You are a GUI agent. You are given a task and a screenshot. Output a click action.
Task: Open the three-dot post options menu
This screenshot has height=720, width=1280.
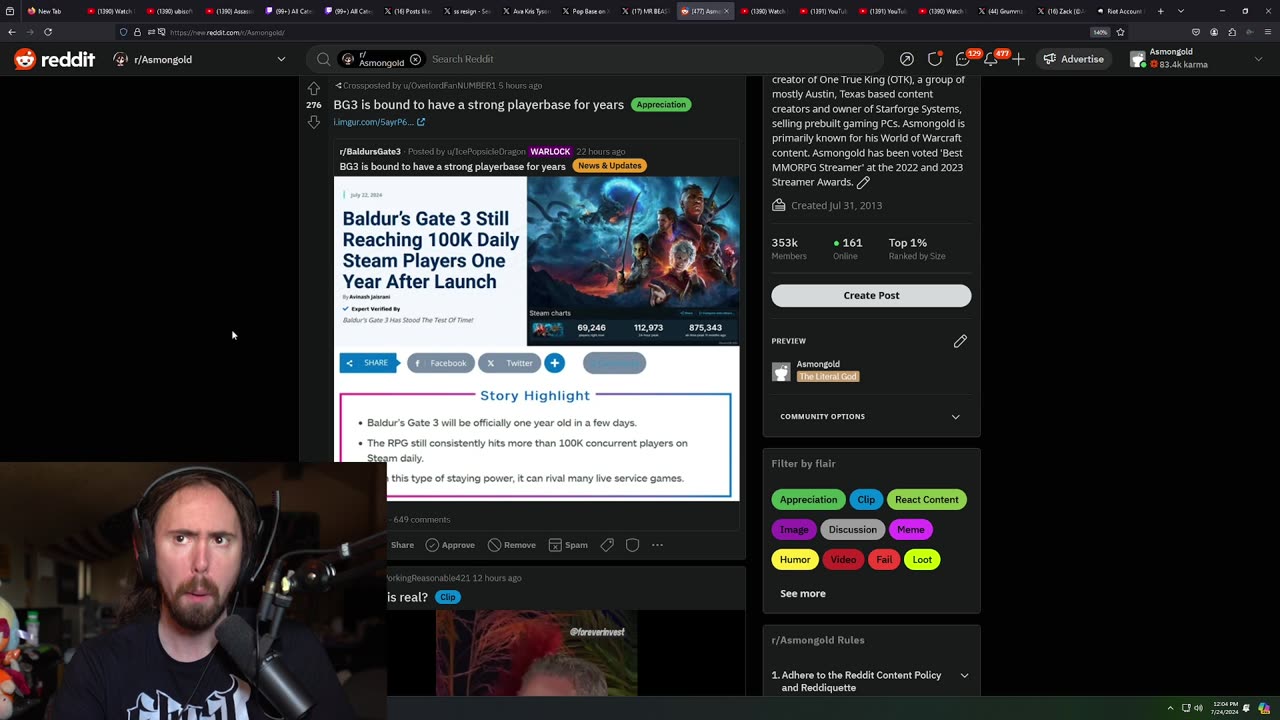[657, 545]
